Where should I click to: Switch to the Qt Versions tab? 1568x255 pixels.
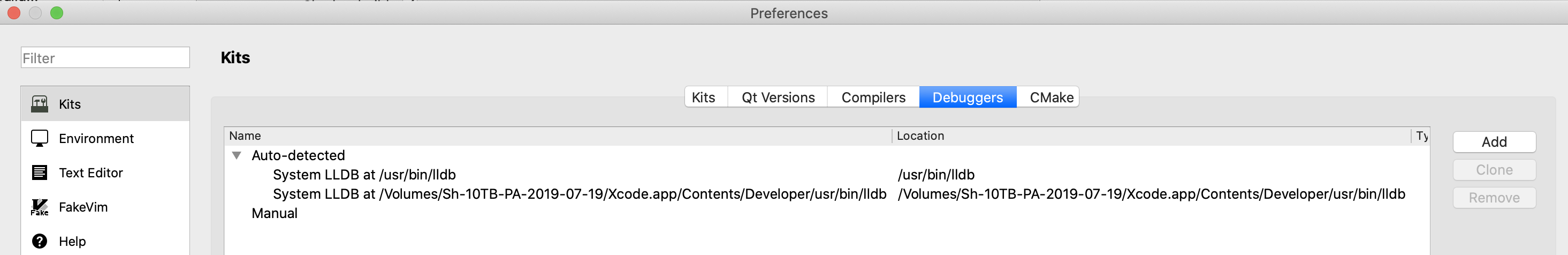778,97
